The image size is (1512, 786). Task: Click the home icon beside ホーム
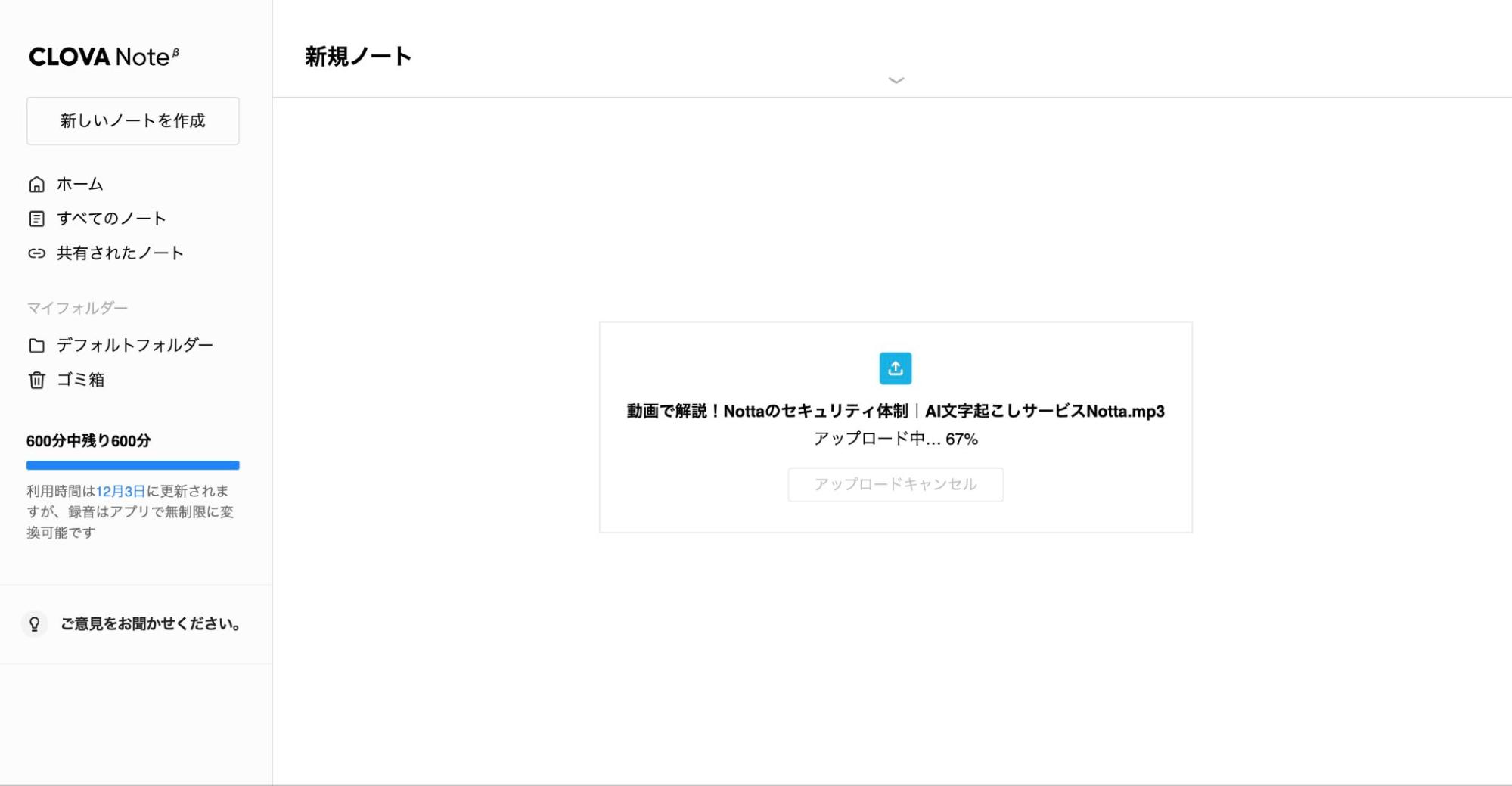(36, 185)
